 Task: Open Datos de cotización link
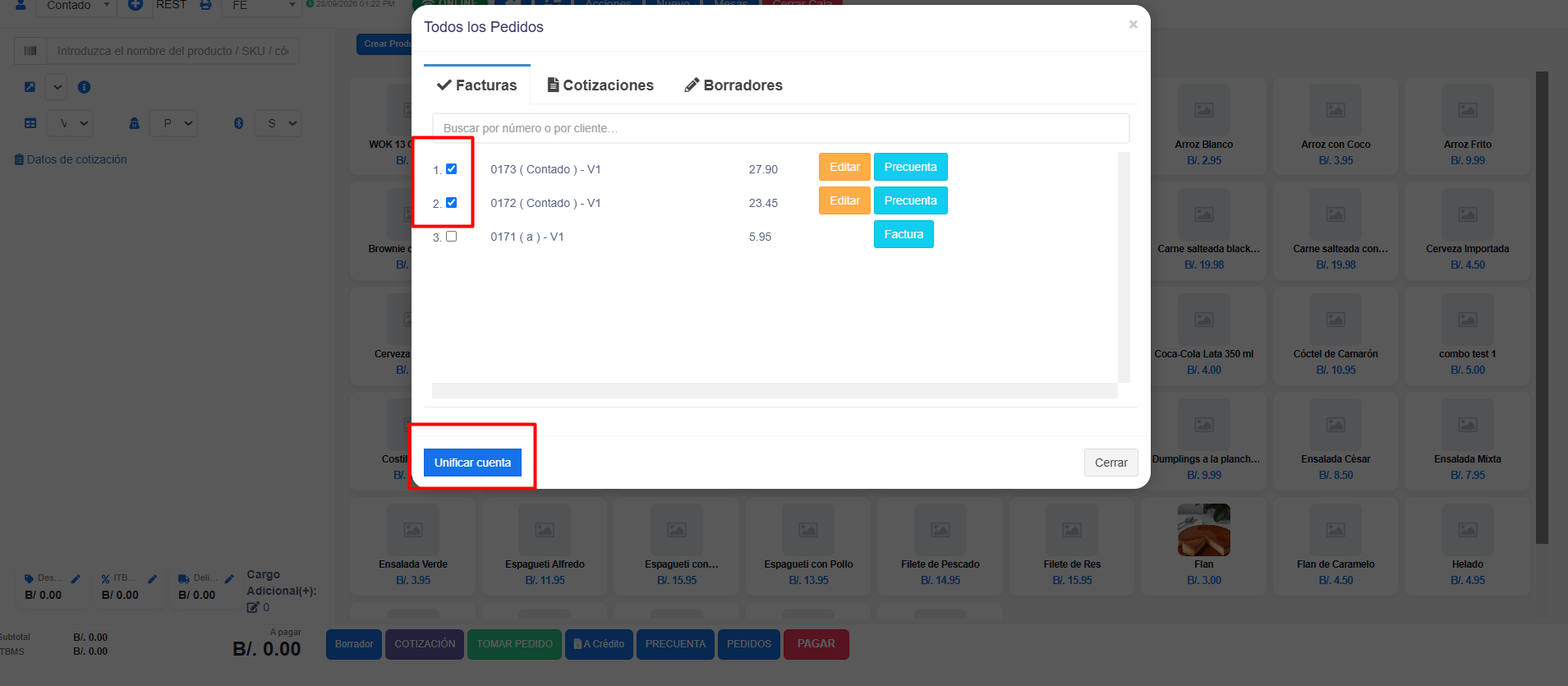(x=71, y=159)
